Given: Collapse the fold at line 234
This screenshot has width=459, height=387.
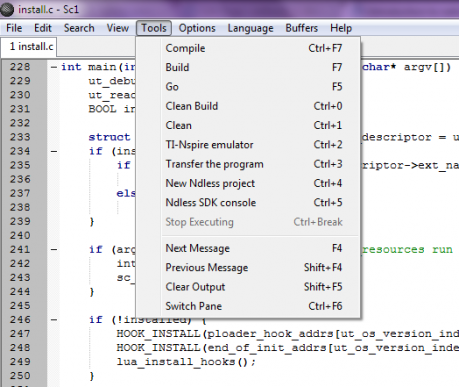Looking at the screenshot, I should tap(54, 151).
